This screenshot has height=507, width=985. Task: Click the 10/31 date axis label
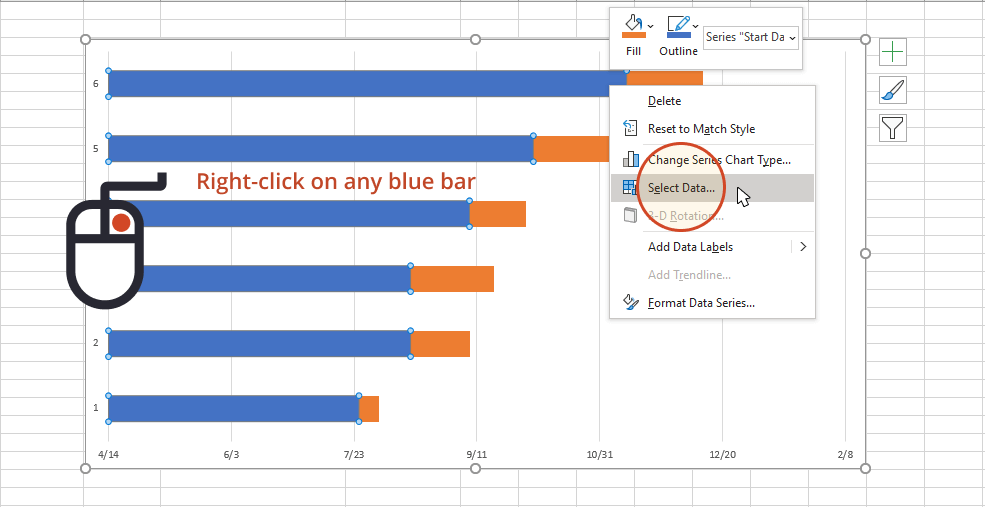point(599,454)
